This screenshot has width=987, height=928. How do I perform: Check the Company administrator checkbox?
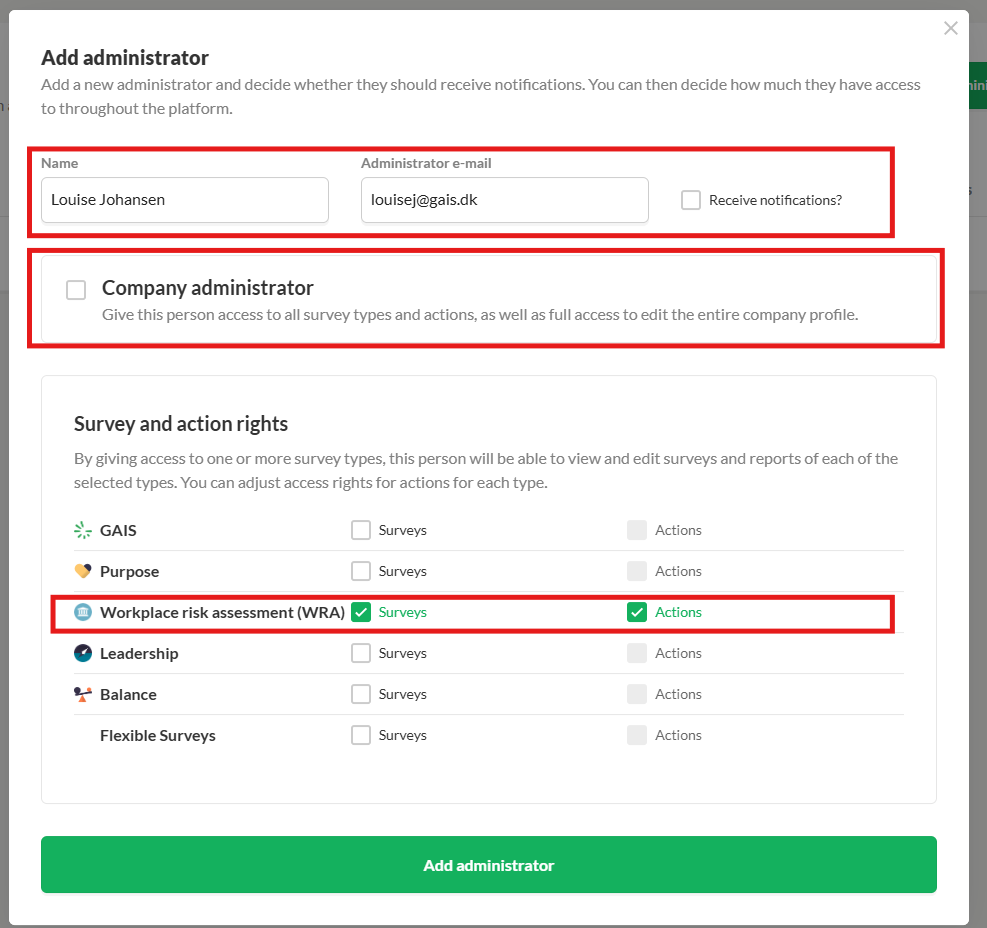click(x=76, y=290)
